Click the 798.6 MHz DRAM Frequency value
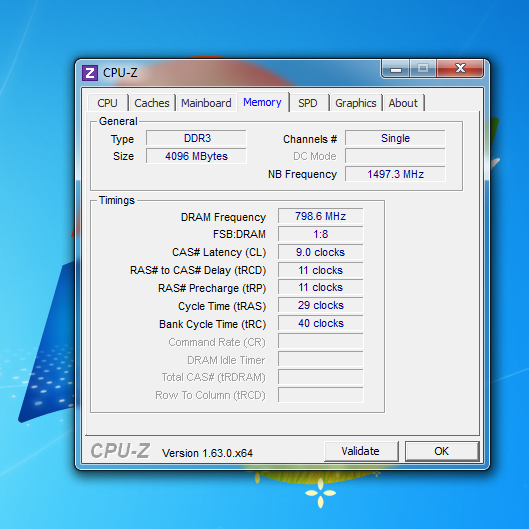This screenshot has height=529, width=529. (x=321, y=216)
